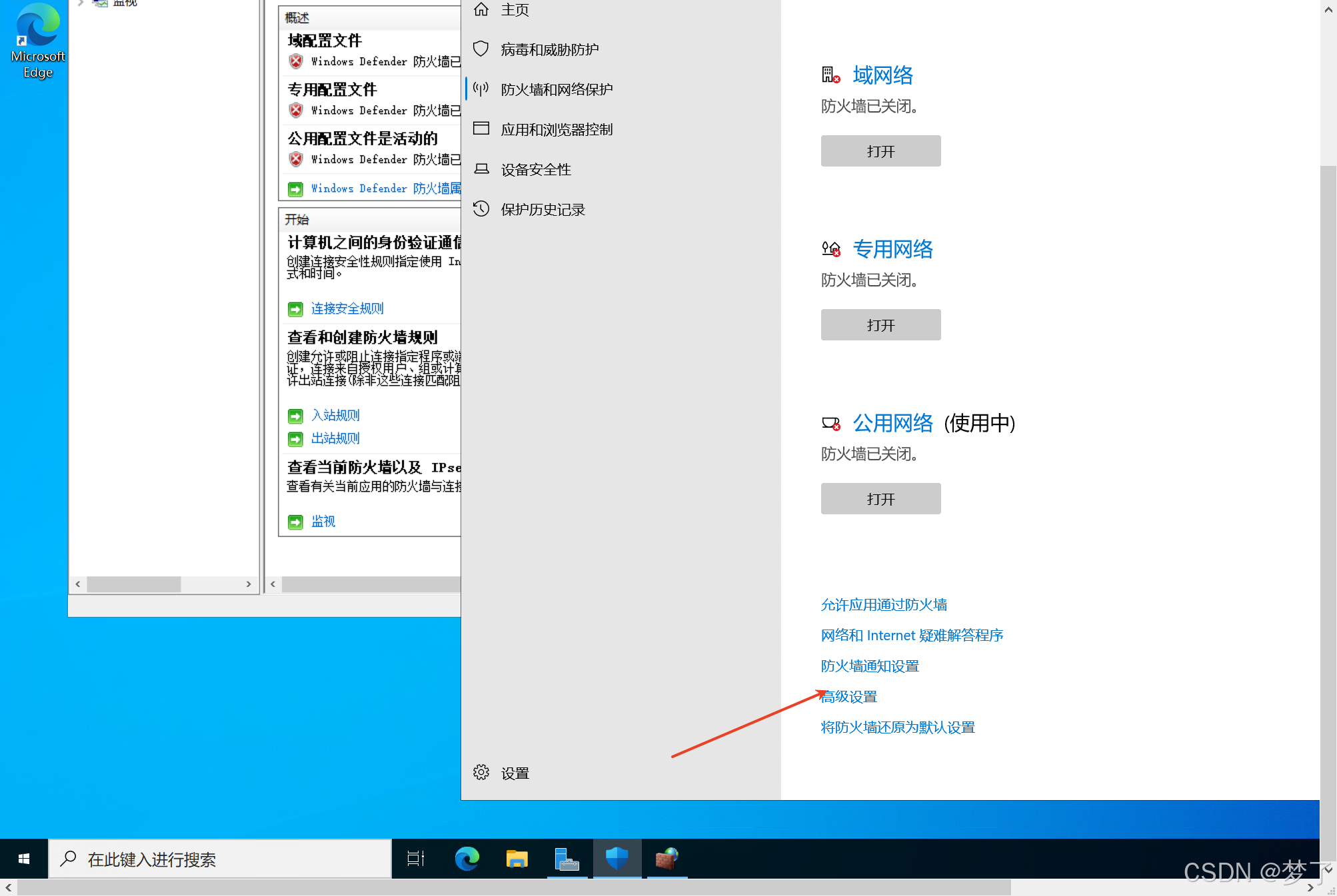Turn on the Private network (专用网络) firewall
The height and width of the screenshot is (896, 1337).
click(x=880, y=325)
